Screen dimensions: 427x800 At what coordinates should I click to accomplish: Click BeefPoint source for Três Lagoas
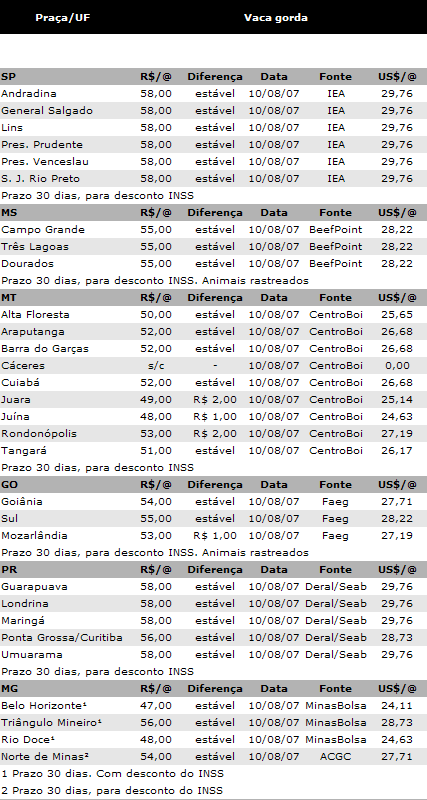(x=336, y=246)
